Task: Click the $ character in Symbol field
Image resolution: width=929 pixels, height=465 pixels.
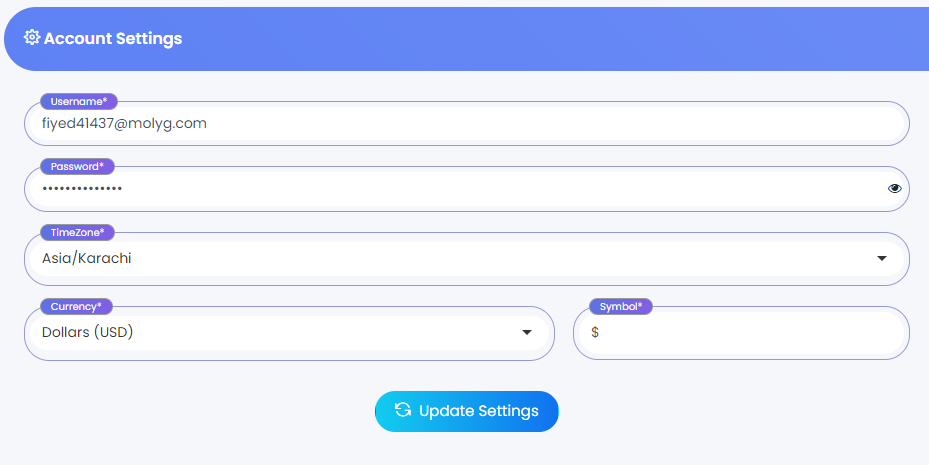Action: pyautogui.click(x=595, y=332)
